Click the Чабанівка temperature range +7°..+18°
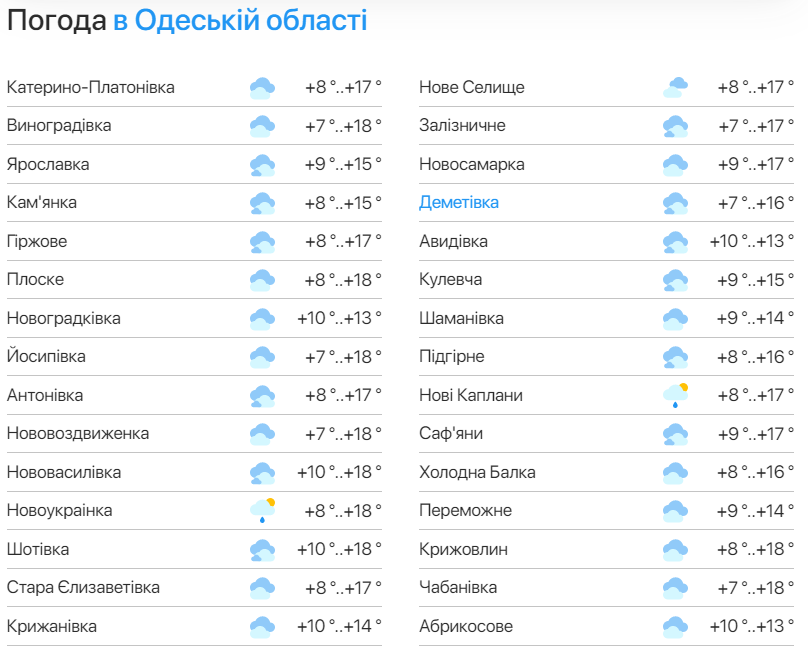Screen dimensions: 808x654 tap(755, 588)
